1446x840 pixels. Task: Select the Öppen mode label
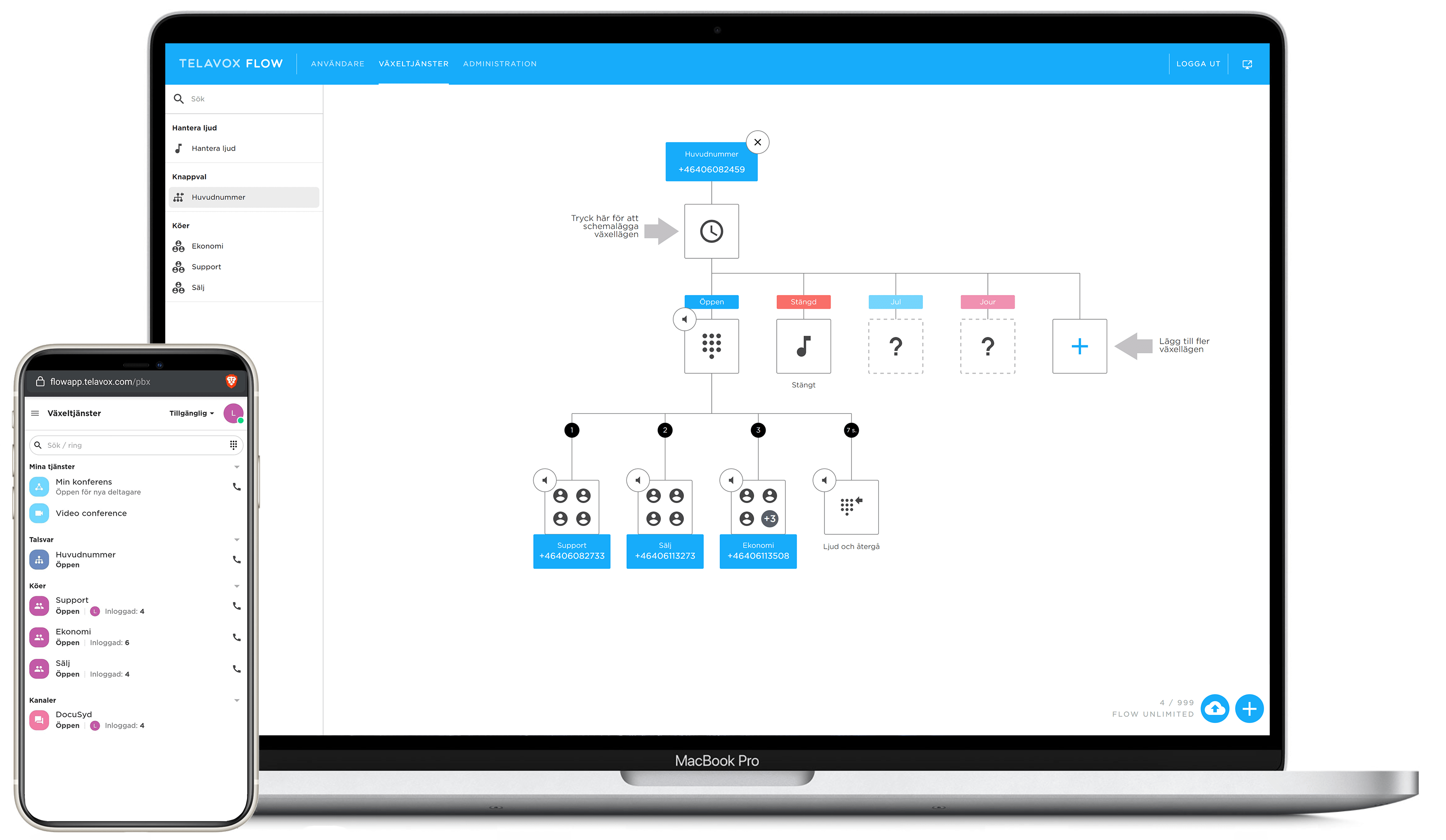712,302
